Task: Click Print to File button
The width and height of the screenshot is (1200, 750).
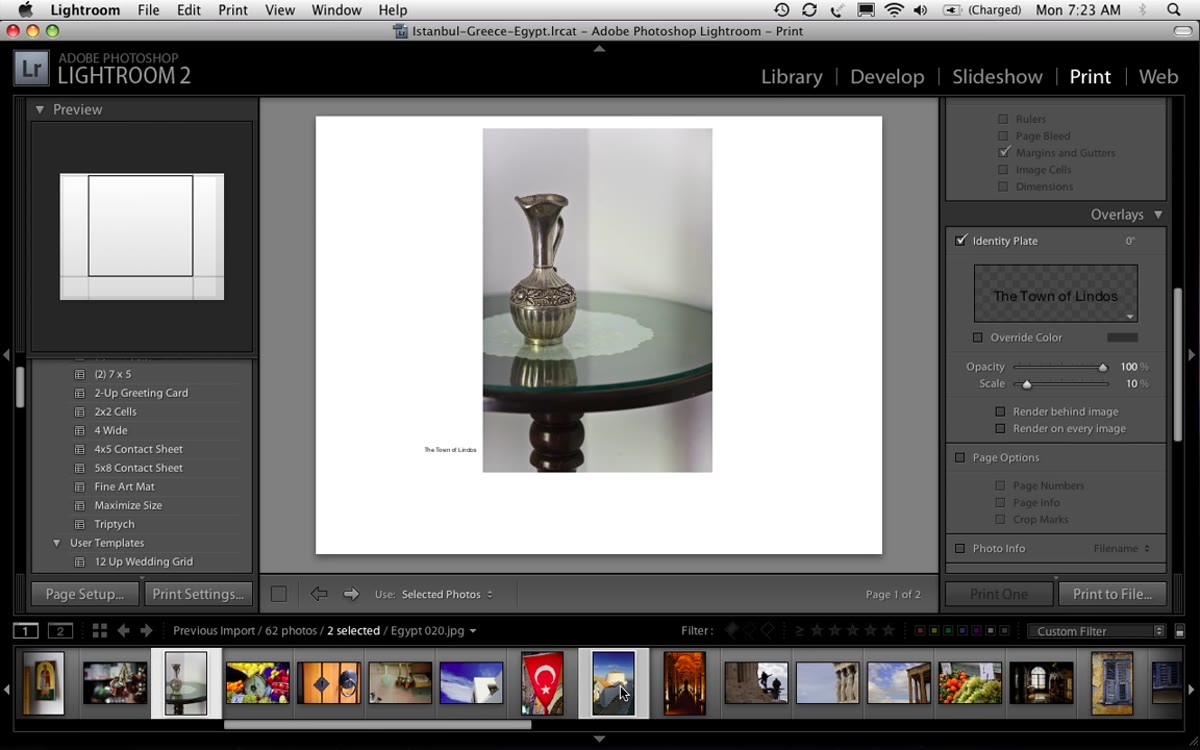Action: [x=1112, y=594]
